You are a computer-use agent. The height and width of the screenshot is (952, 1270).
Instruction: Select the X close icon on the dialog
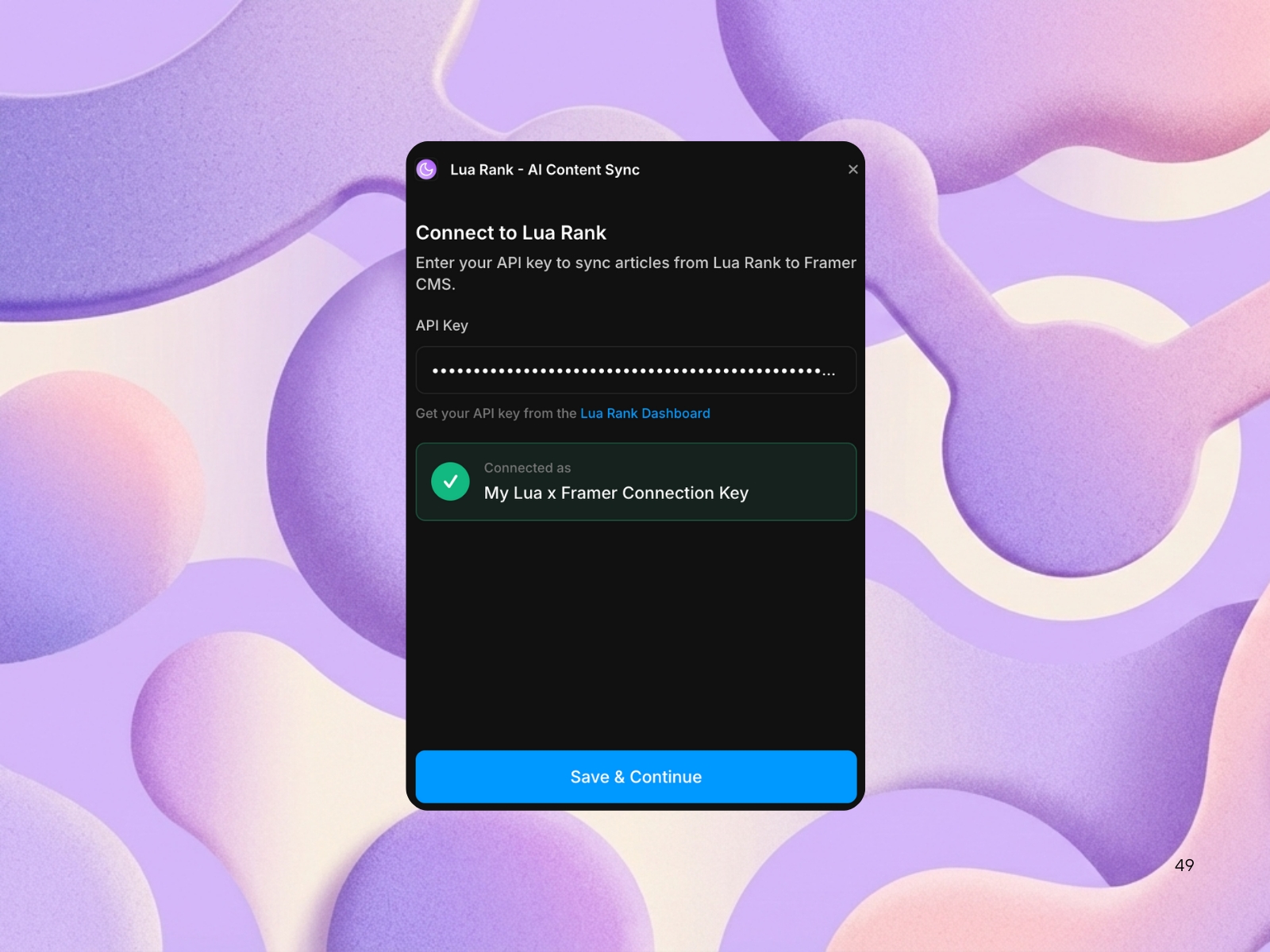(x=853, y=169)
